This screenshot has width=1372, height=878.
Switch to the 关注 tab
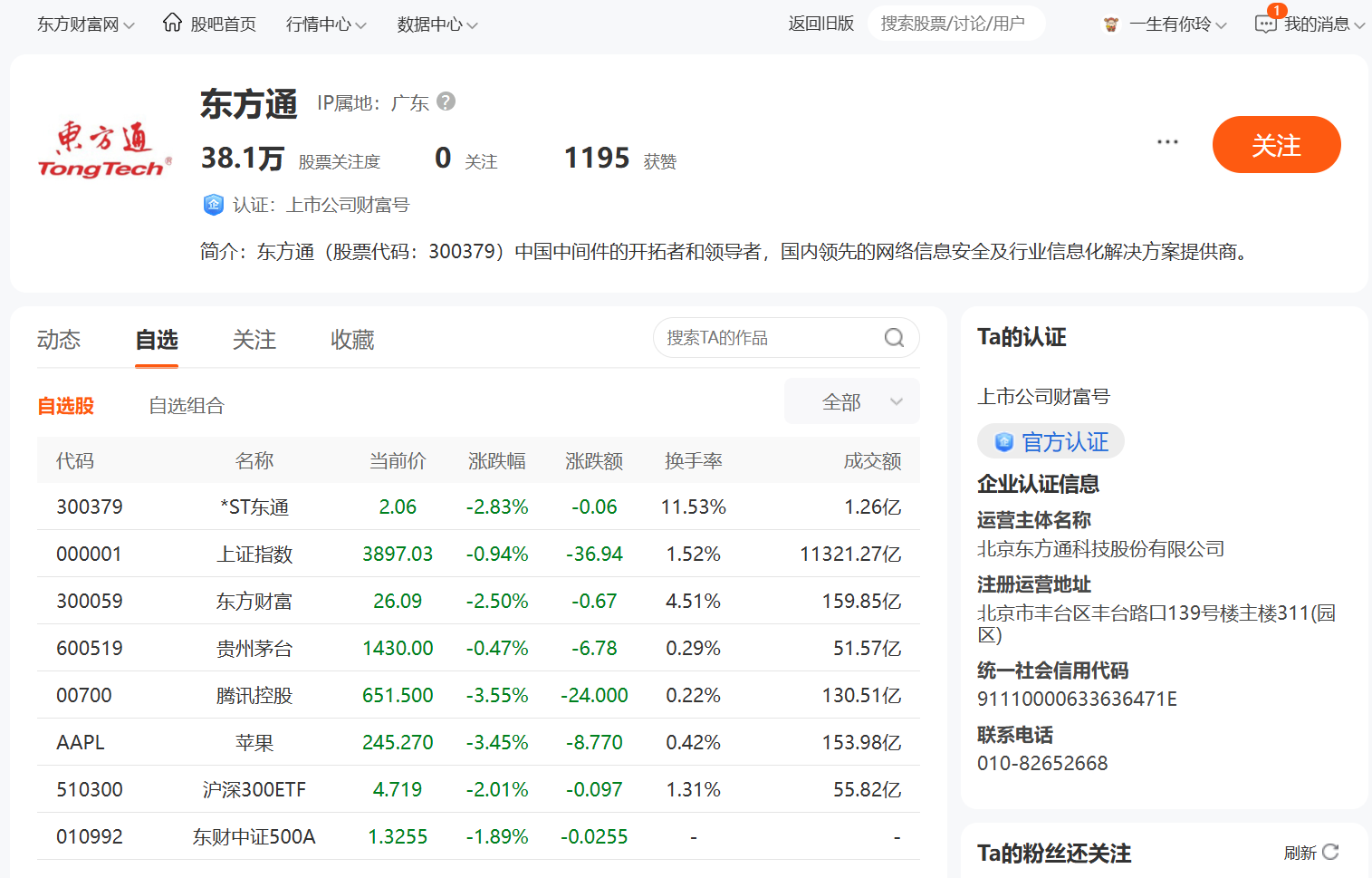(254, 340)
